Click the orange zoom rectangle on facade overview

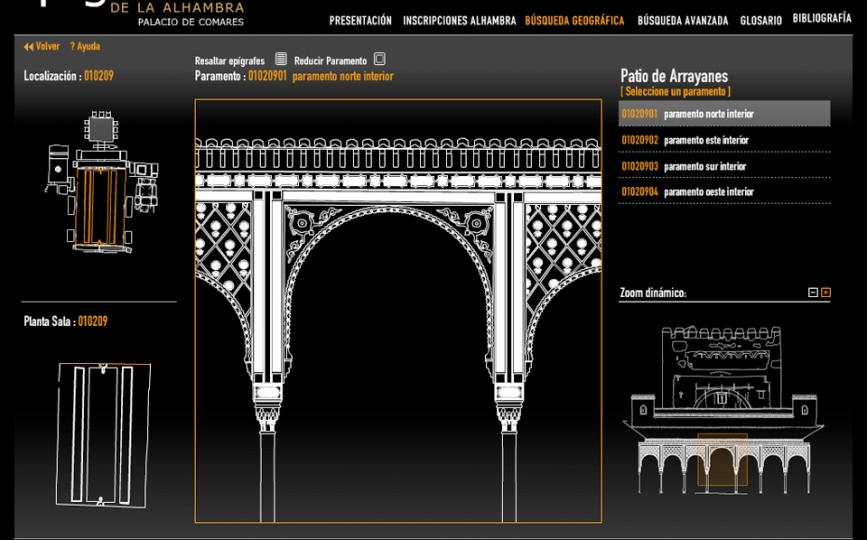pos(722,460)
